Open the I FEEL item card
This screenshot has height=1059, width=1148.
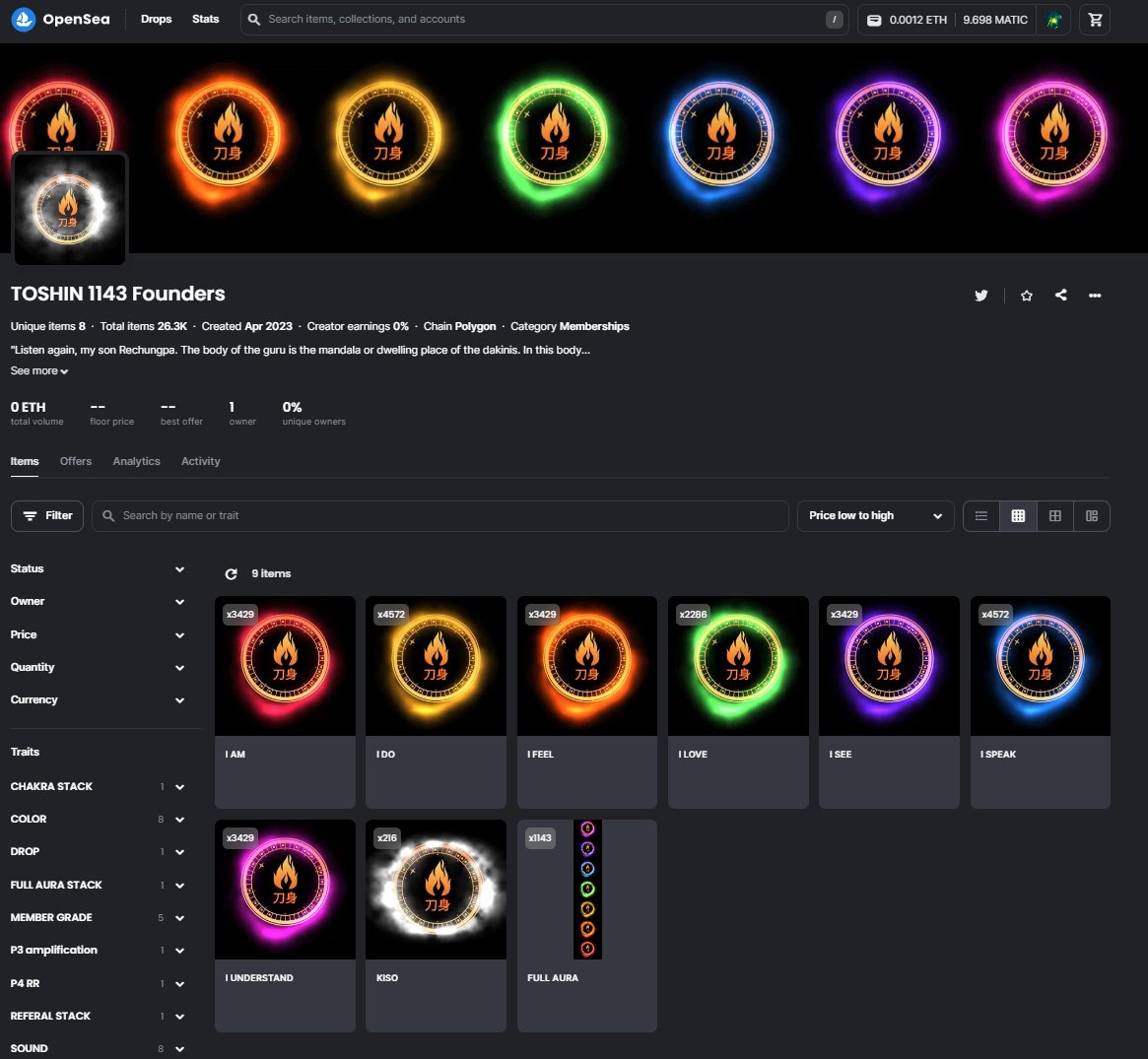[x=587, y=702]
